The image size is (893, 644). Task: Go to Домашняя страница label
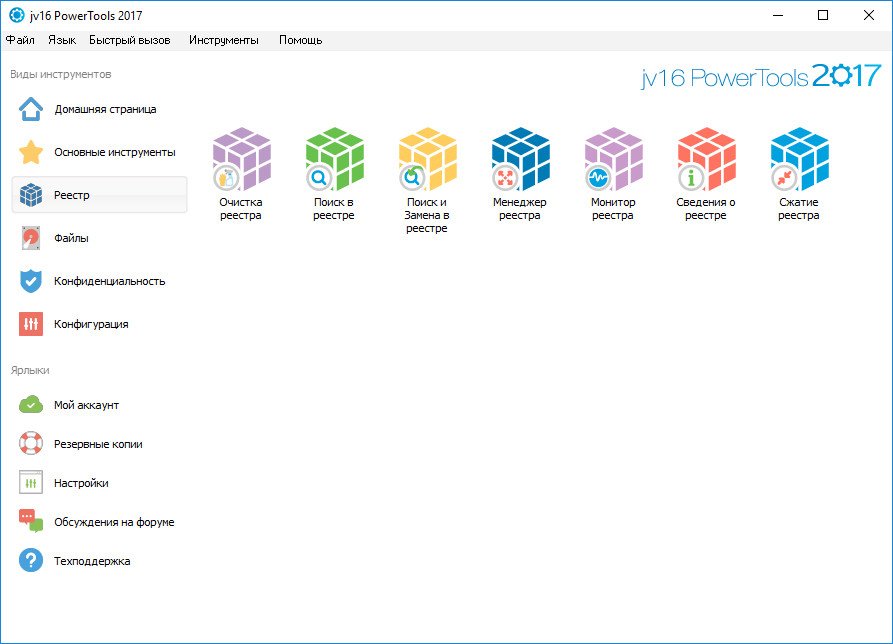click(105, 109)
